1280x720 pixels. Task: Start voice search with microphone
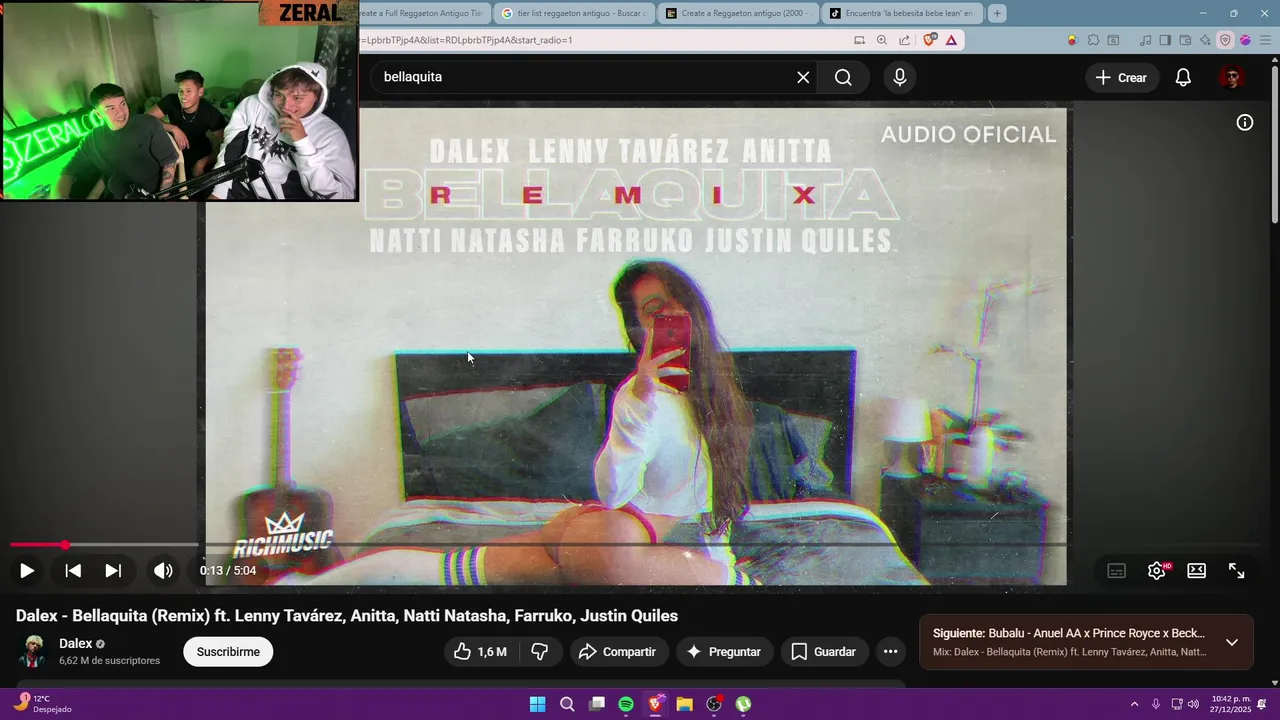(900, 77)
